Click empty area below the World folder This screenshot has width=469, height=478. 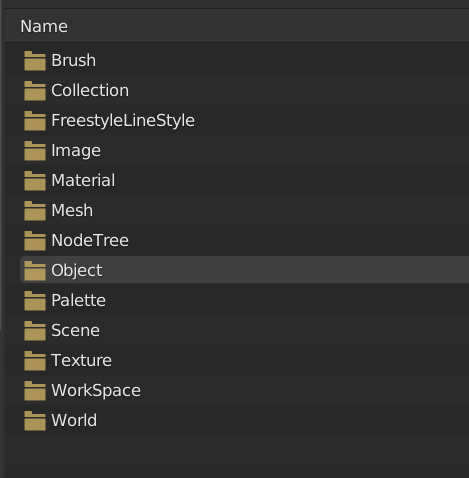[x=237, y=455]
